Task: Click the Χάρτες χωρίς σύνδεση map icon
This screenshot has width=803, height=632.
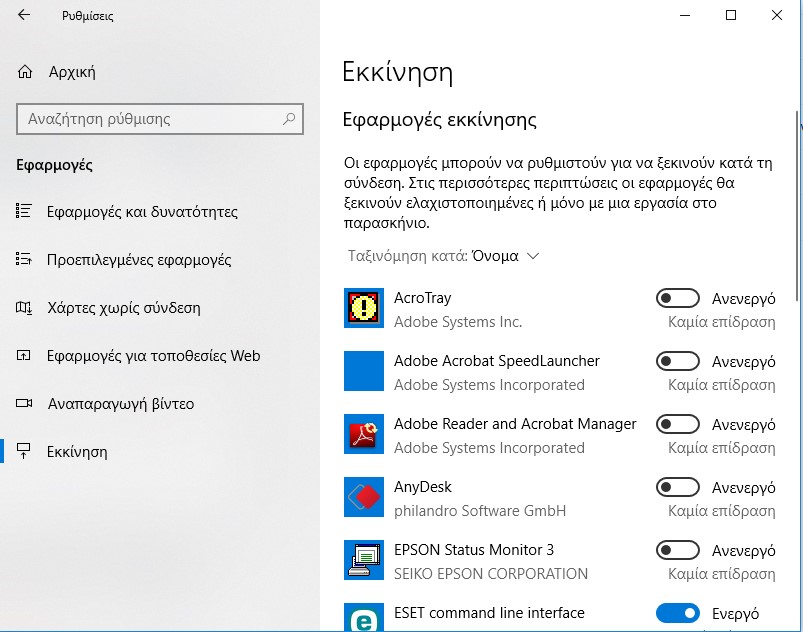Action: pos(24,307)
